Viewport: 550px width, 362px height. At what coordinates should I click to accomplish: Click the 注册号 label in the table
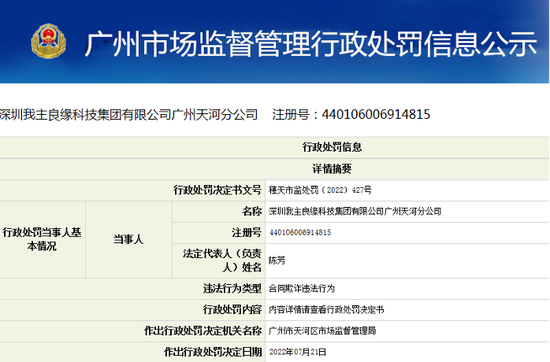coord(247,232)
